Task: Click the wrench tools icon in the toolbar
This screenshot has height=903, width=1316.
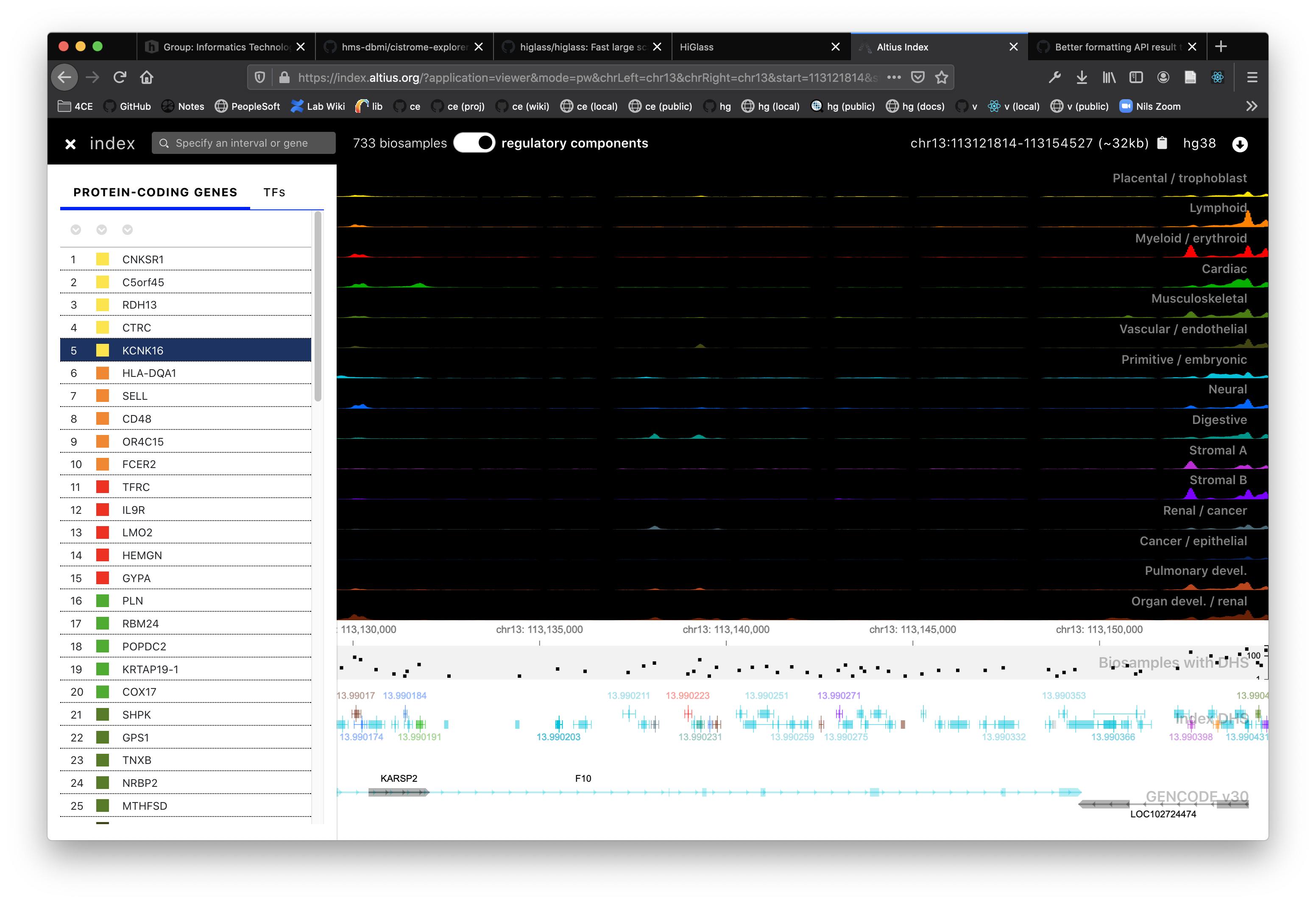Action: pyautogui.click(x=1054, y=77)
